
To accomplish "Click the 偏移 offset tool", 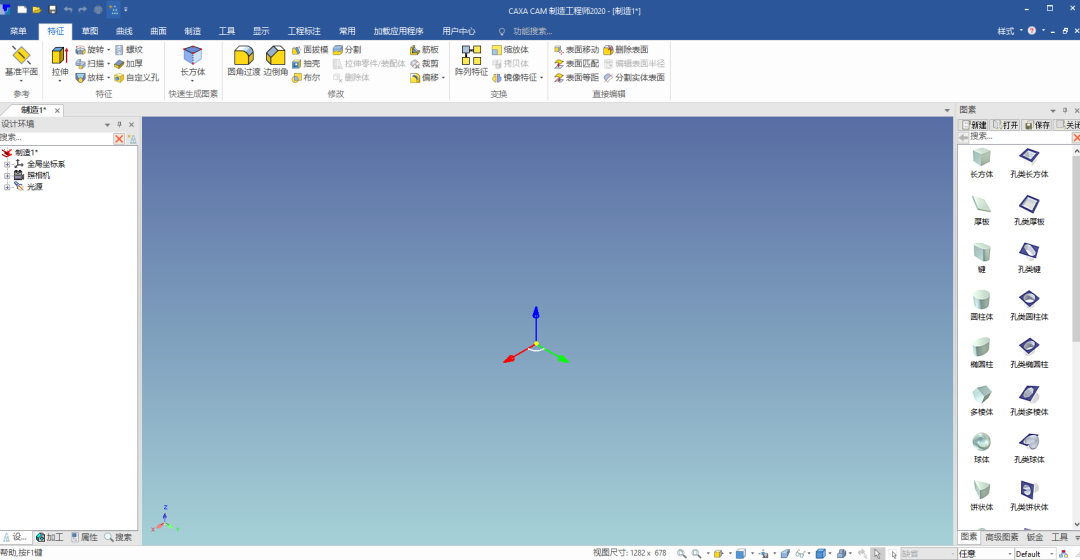I will pos(424,78).
